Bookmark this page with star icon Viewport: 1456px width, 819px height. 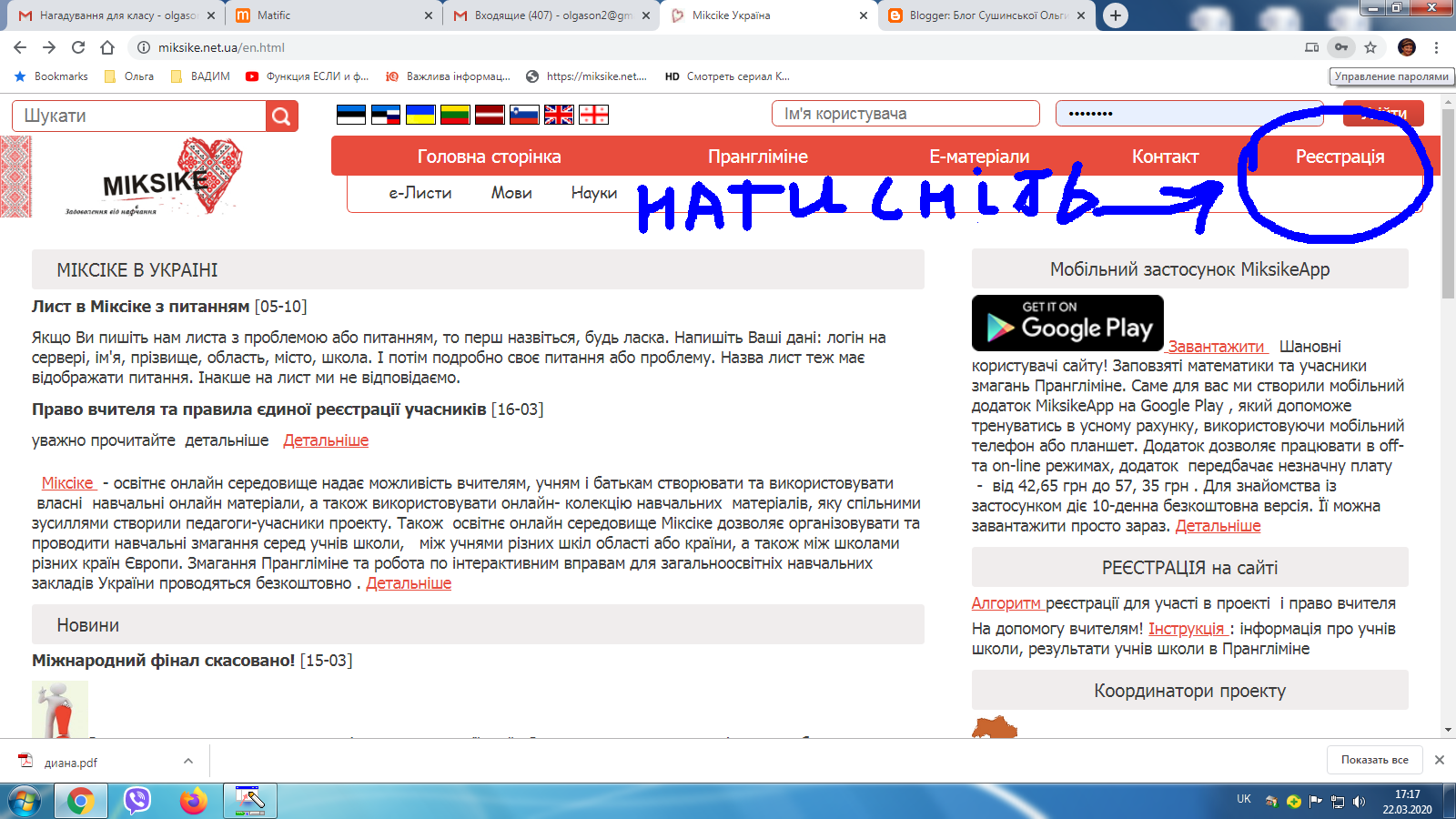coord(1370,47)
